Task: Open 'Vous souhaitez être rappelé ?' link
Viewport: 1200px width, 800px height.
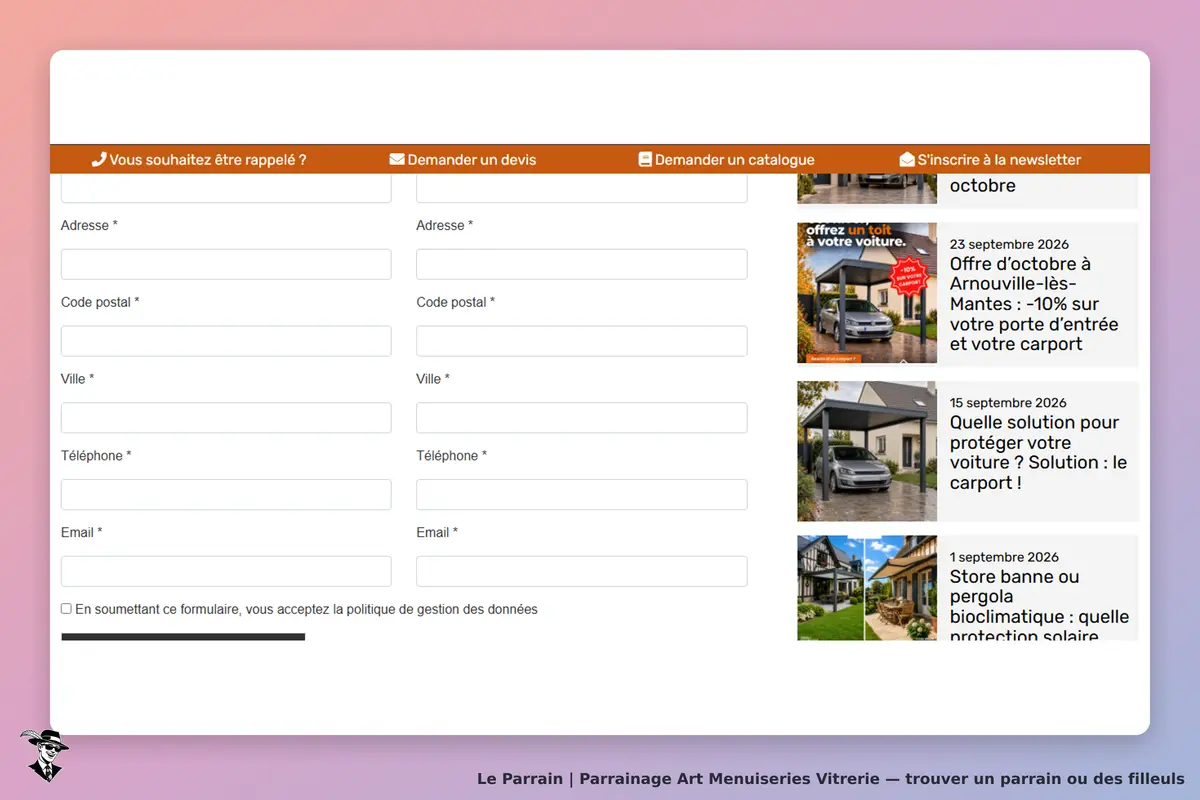Action: [208, 160]
